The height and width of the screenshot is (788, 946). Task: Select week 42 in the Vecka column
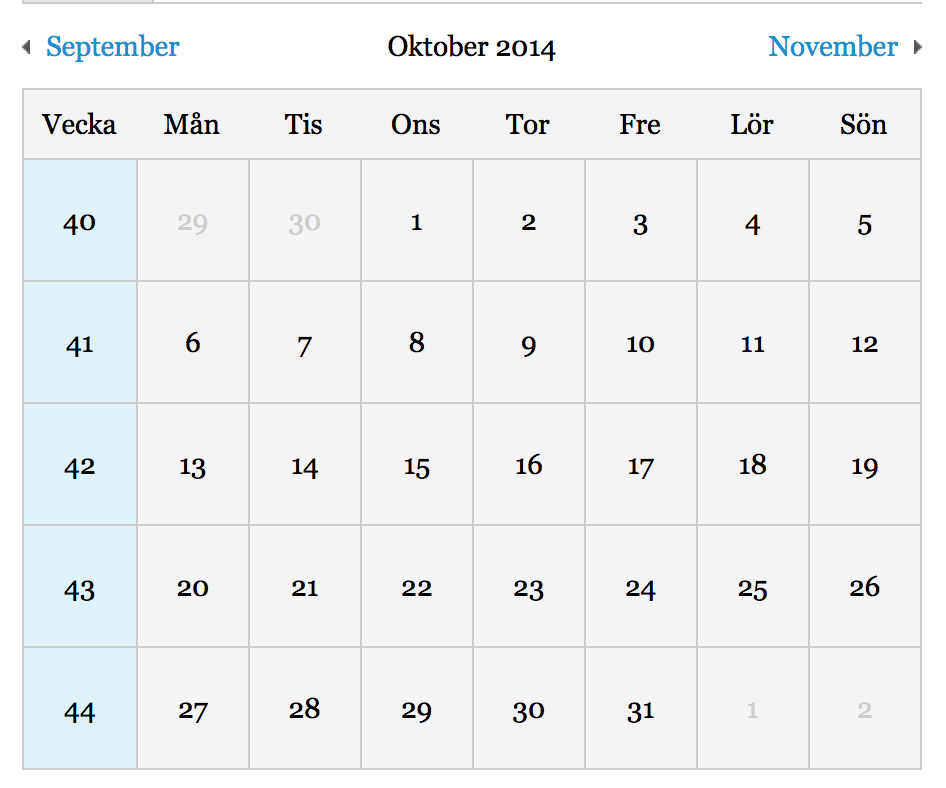click(x=80, y=464)
